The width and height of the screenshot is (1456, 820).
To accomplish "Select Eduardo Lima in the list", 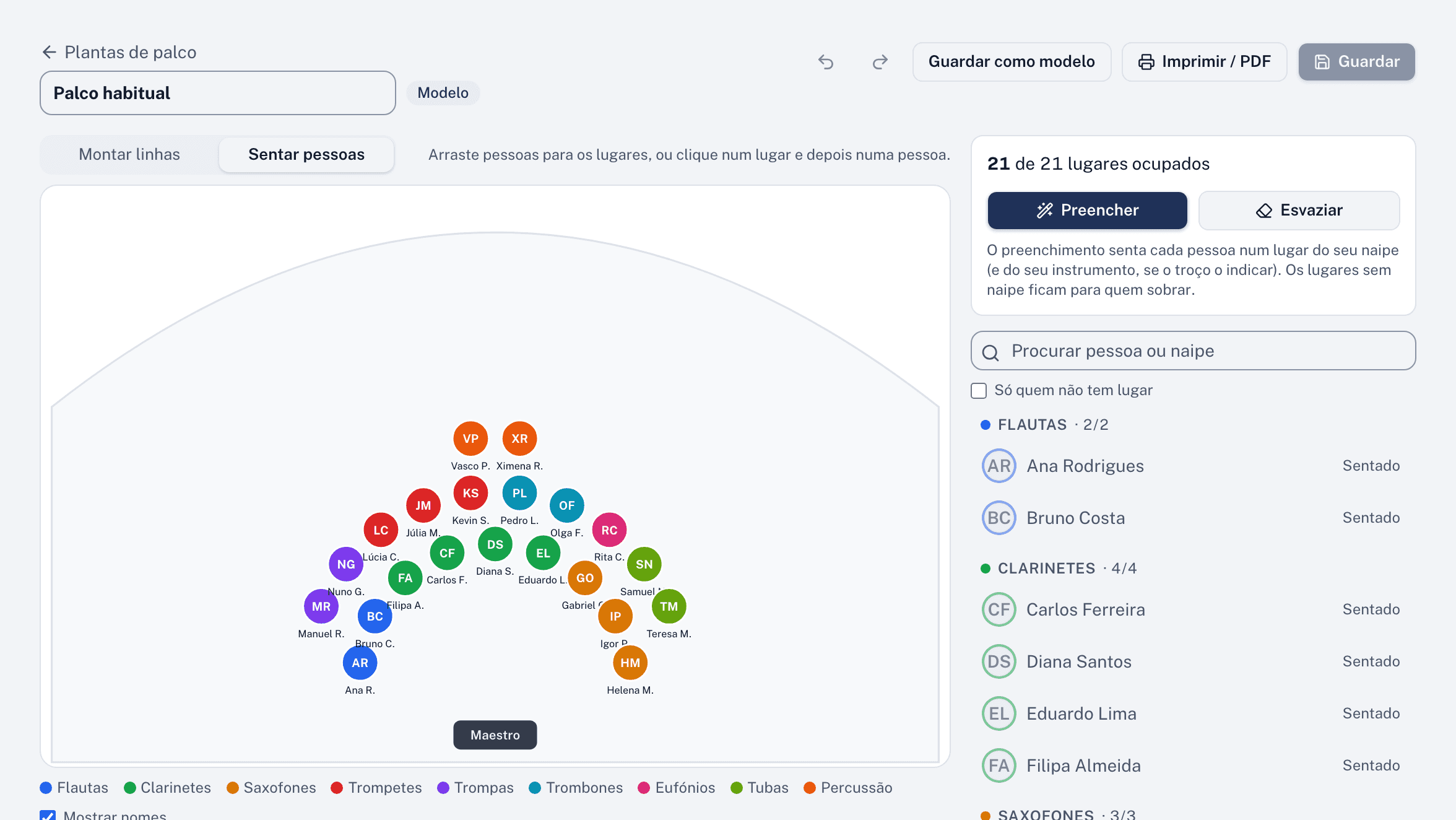I will pos(1192,713).
